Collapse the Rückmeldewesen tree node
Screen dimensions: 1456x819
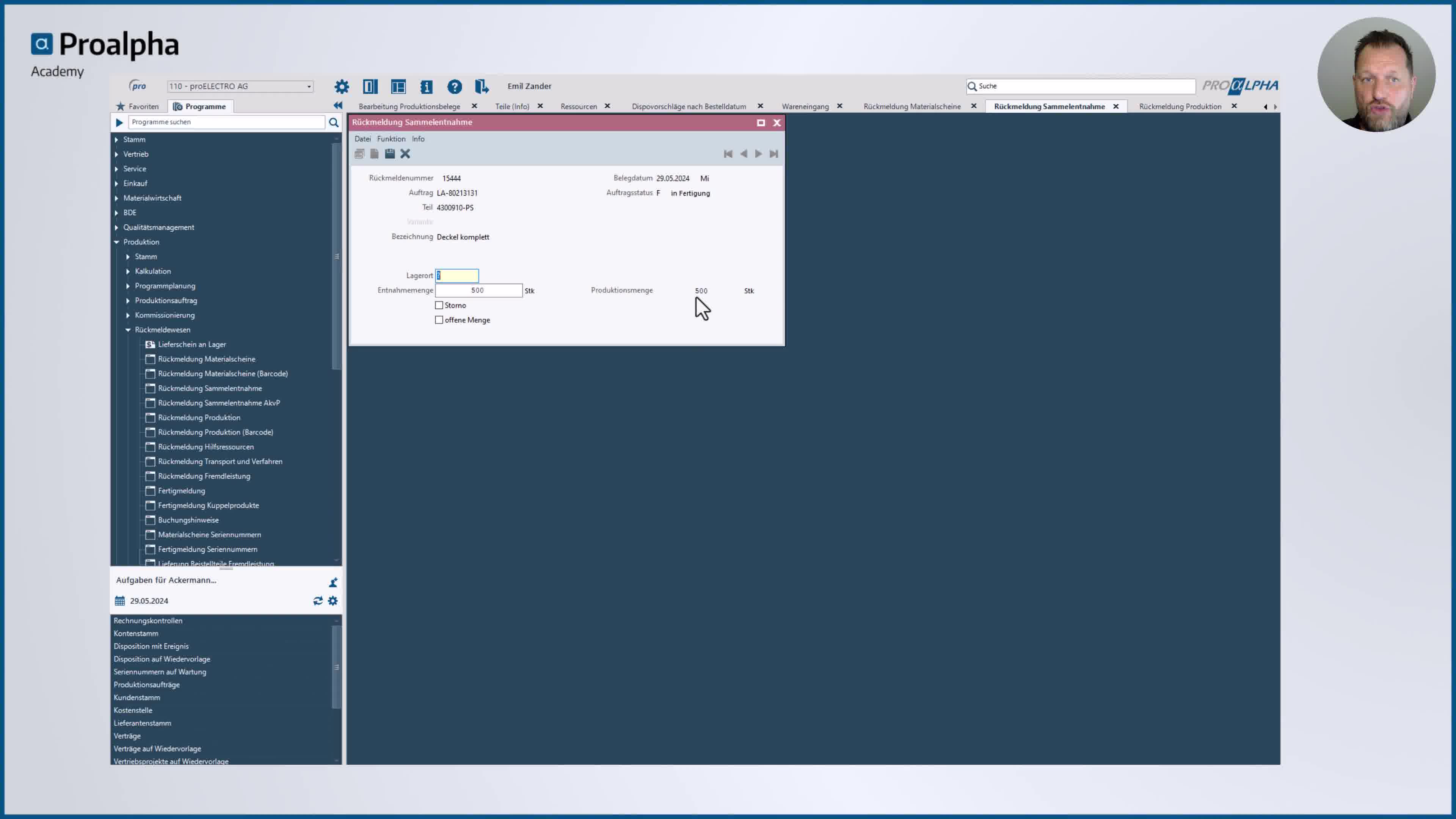128,330
